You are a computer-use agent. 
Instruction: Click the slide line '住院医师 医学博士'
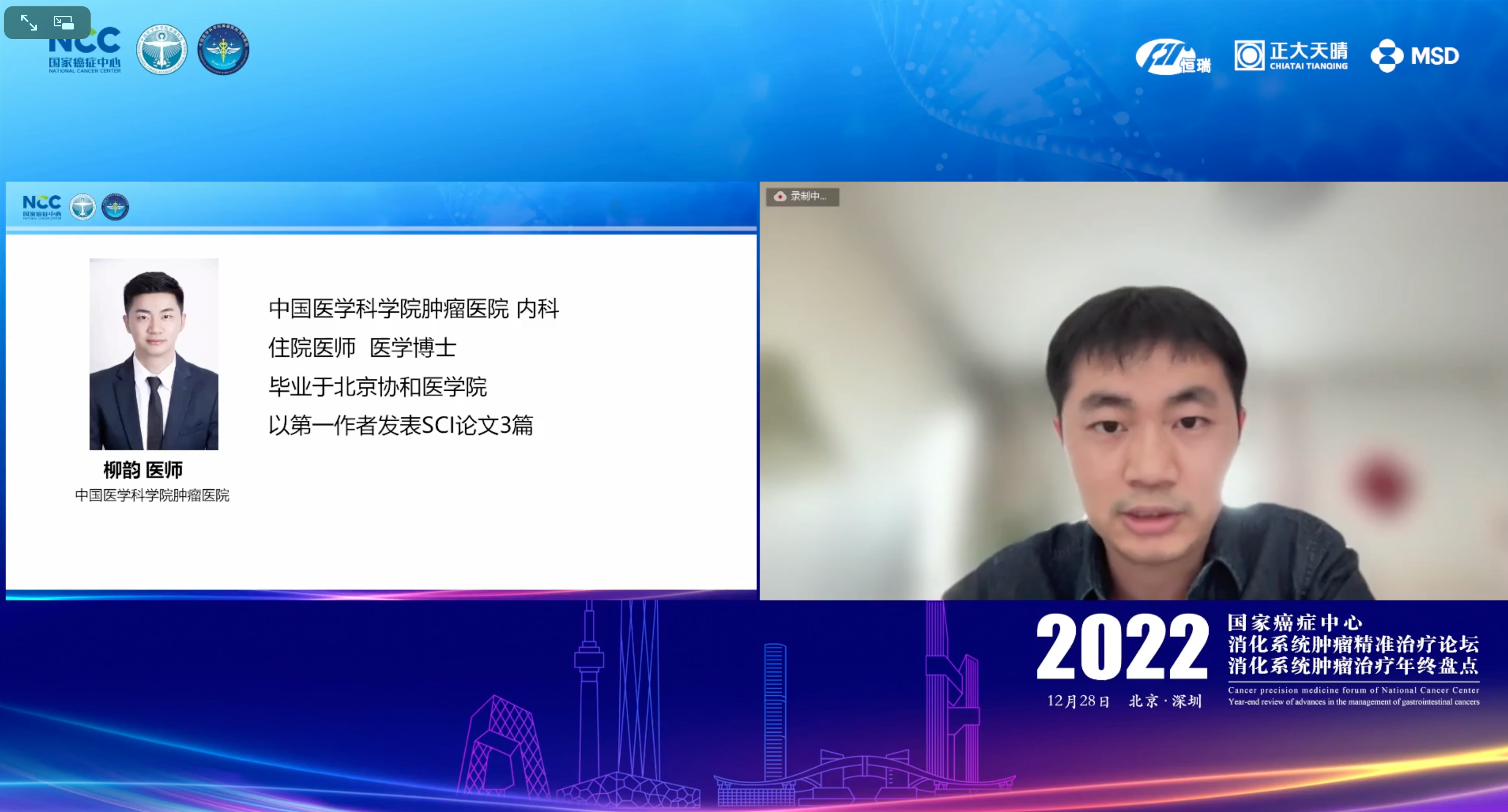tap(362, 348)
